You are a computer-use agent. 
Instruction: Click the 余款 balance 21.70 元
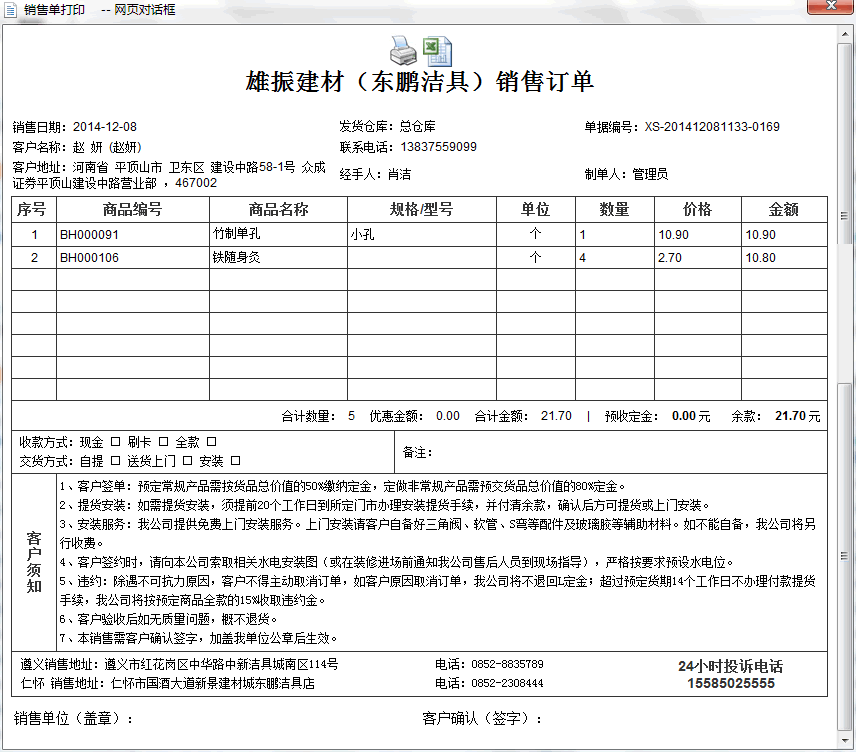coord(798,416)
